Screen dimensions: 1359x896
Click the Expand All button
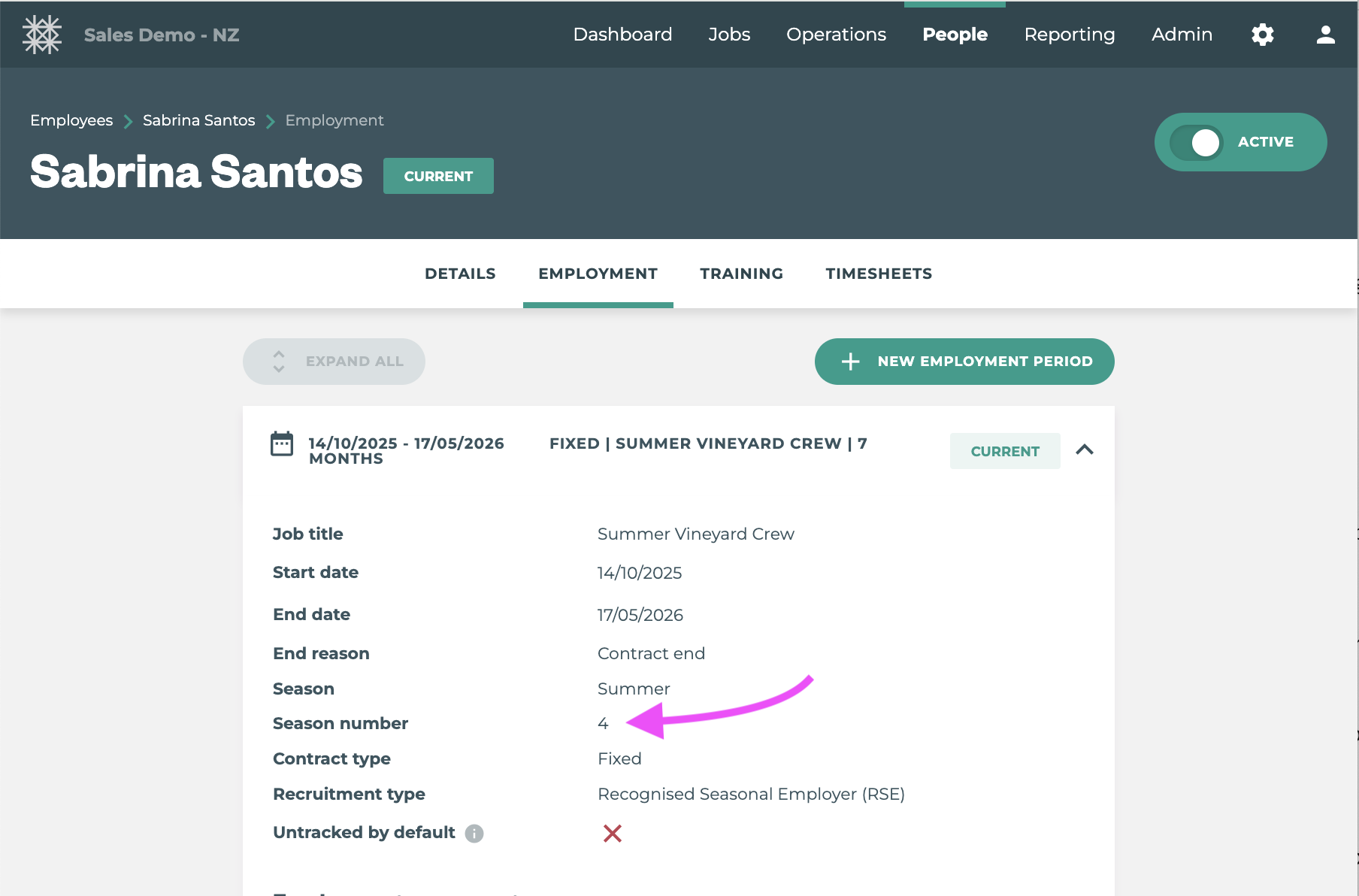pos(334,362)
